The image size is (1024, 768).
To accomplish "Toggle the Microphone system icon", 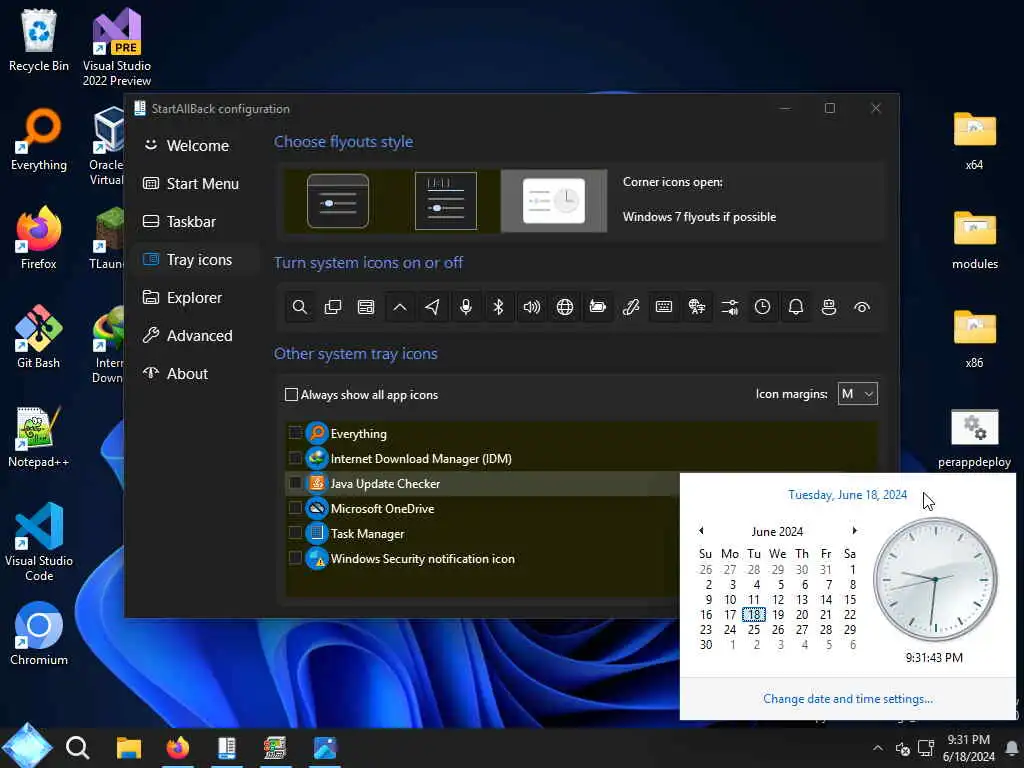I will (x=466, y=307).
